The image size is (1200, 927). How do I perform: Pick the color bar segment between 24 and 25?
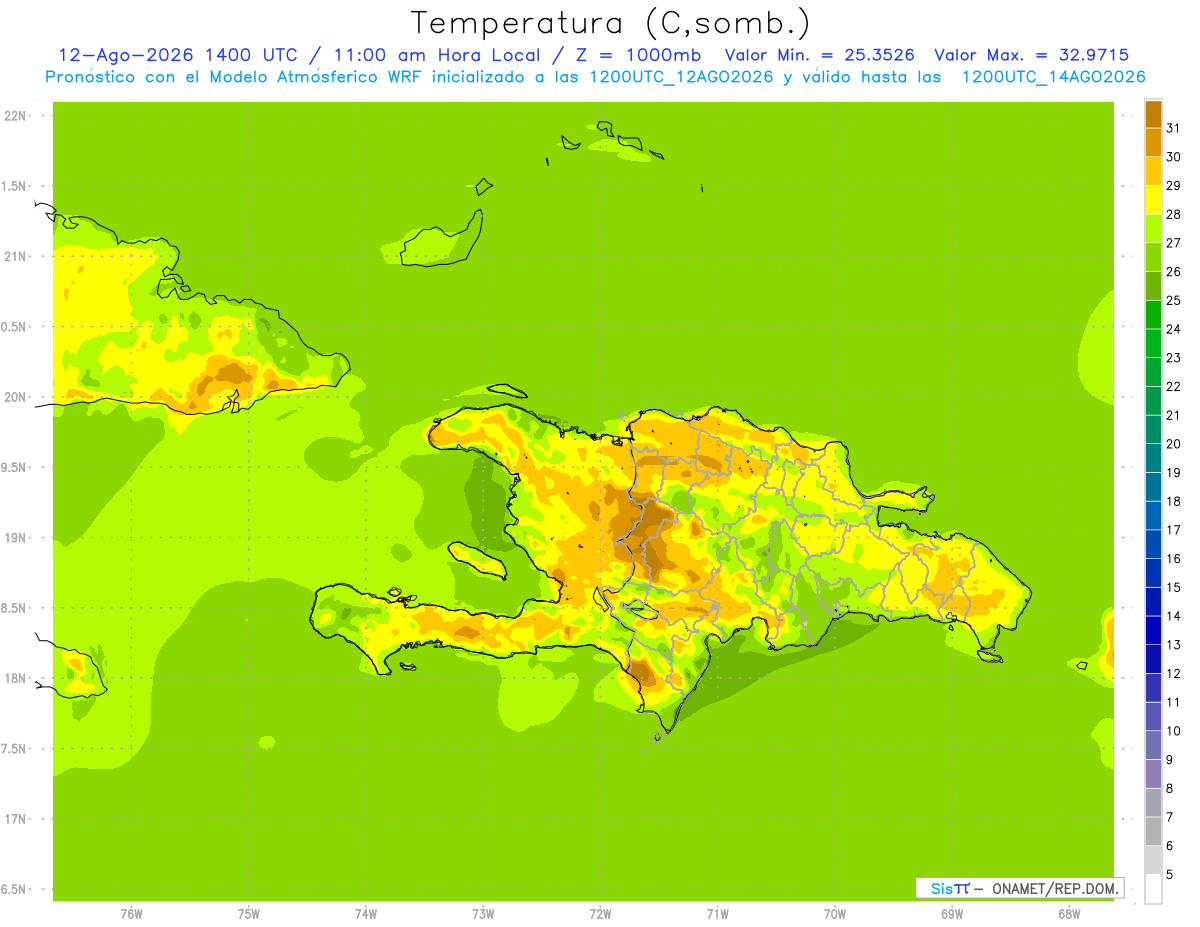coord(1153,315)
